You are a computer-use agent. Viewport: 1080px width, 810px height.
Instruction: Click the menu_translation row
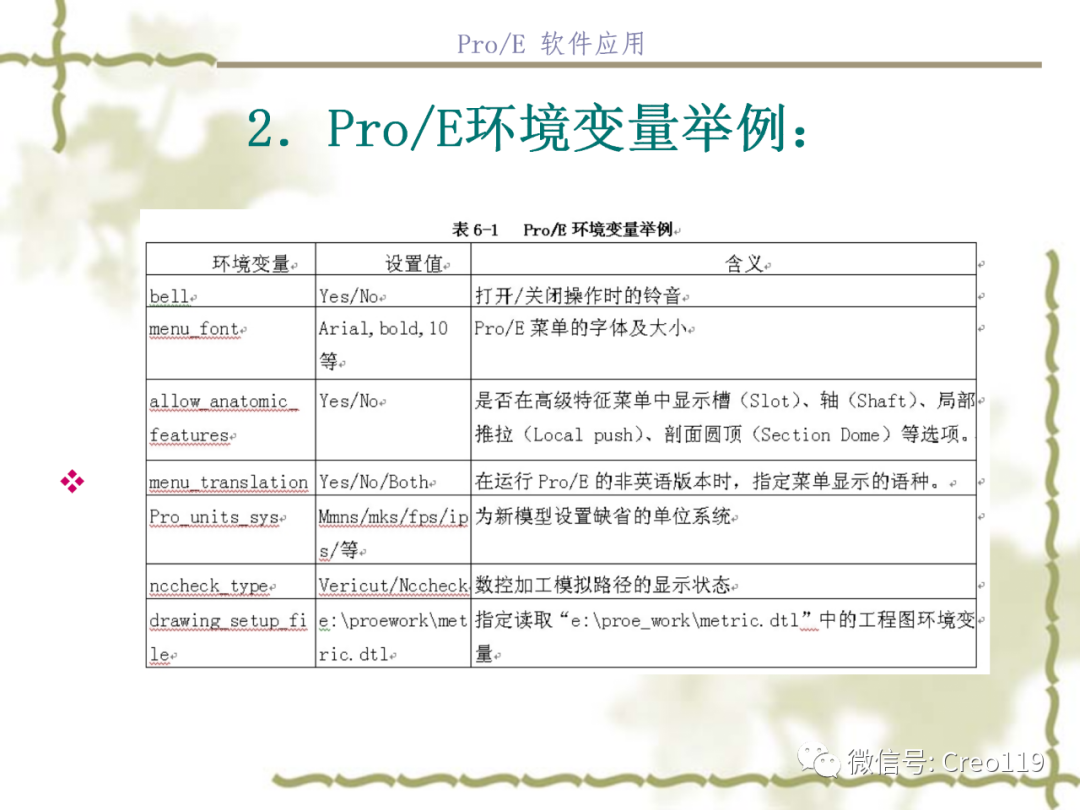229,483
